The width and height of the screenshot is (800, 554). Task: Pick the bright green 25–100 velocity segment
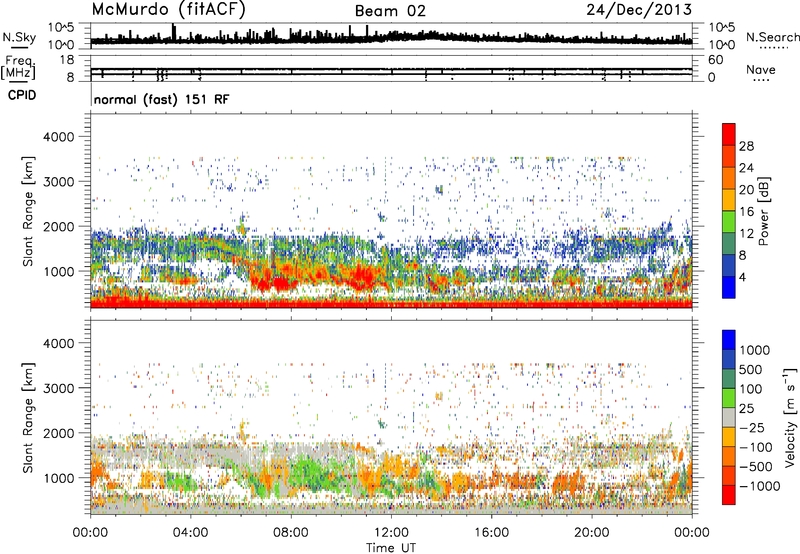point(729,398)
